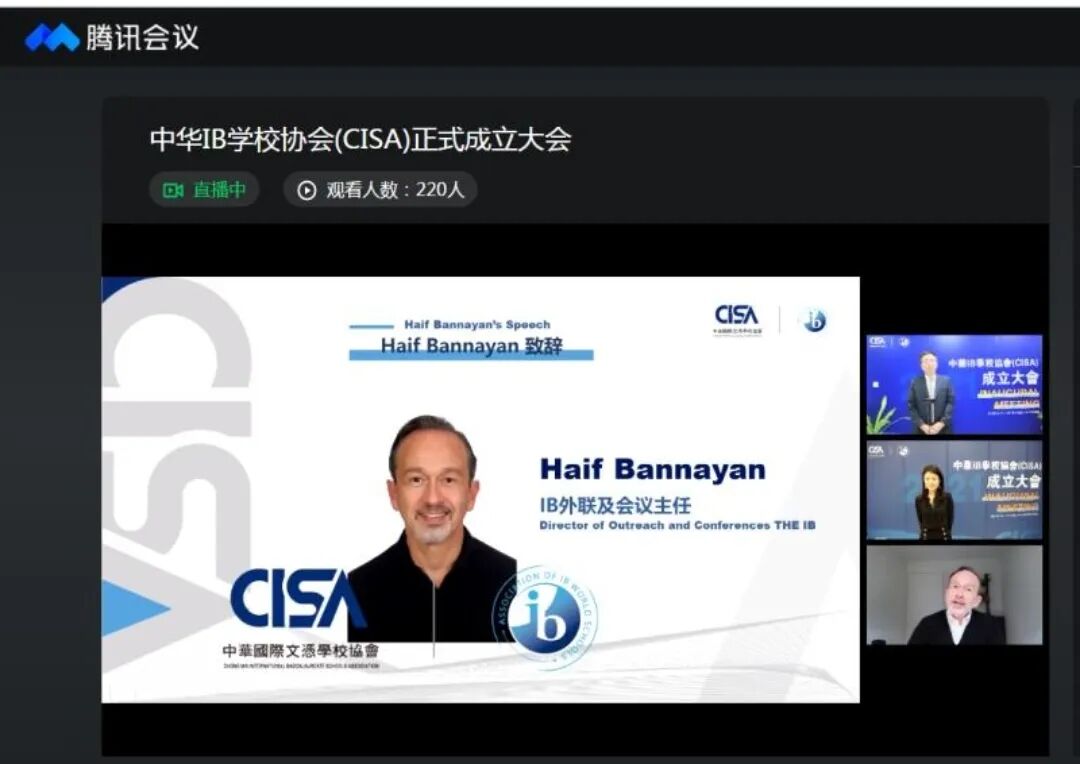Viewport: 1080px width, 764px height.
Task: Click the large CISA logo on slide
Action: 298,598
